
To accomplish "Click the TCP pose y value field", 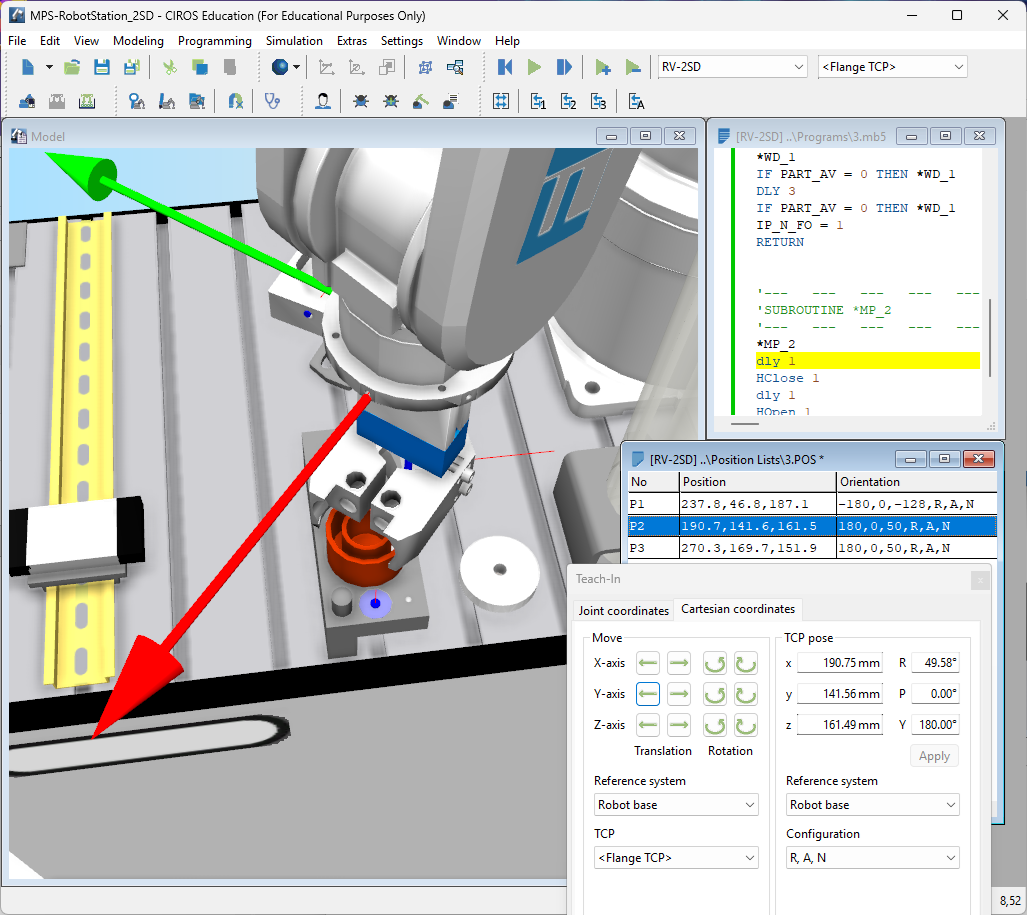I will pos(840,694).
